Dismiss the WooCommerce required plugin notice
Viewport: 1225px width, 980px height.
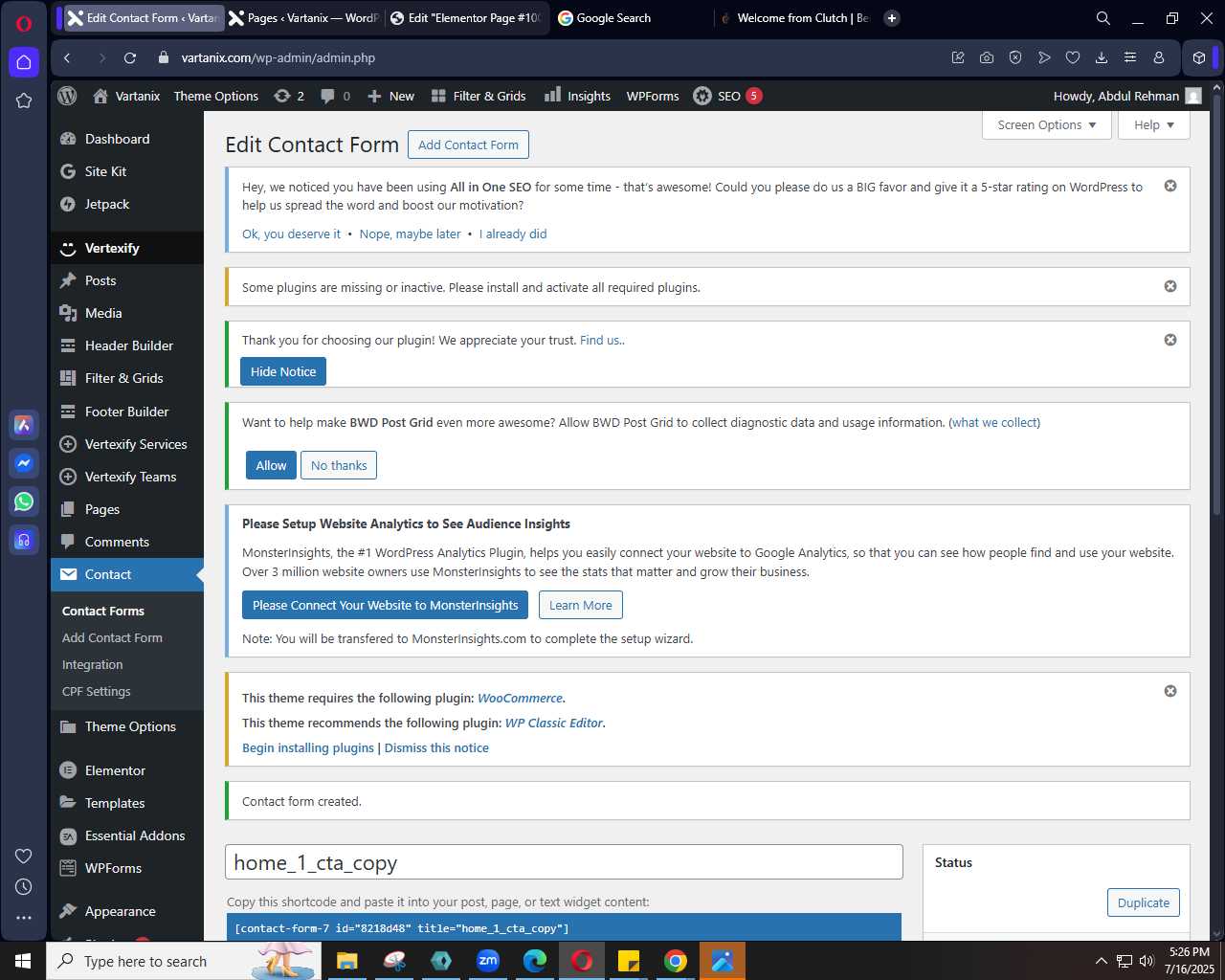click(1170, 691)
